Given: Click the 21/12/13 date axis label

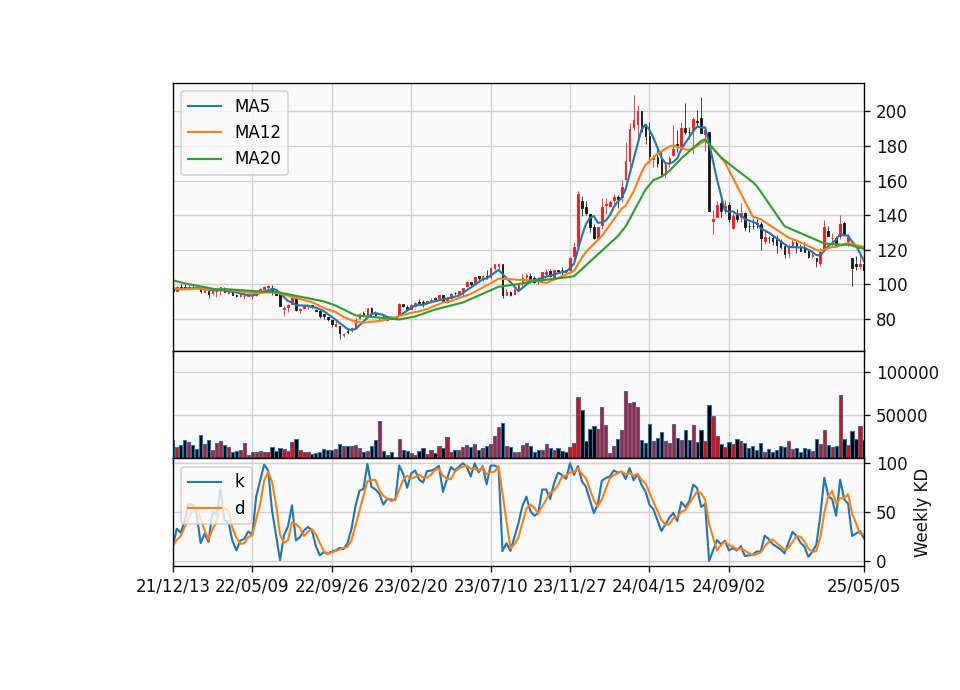Looking at the screenshot, I should [173, 586].
